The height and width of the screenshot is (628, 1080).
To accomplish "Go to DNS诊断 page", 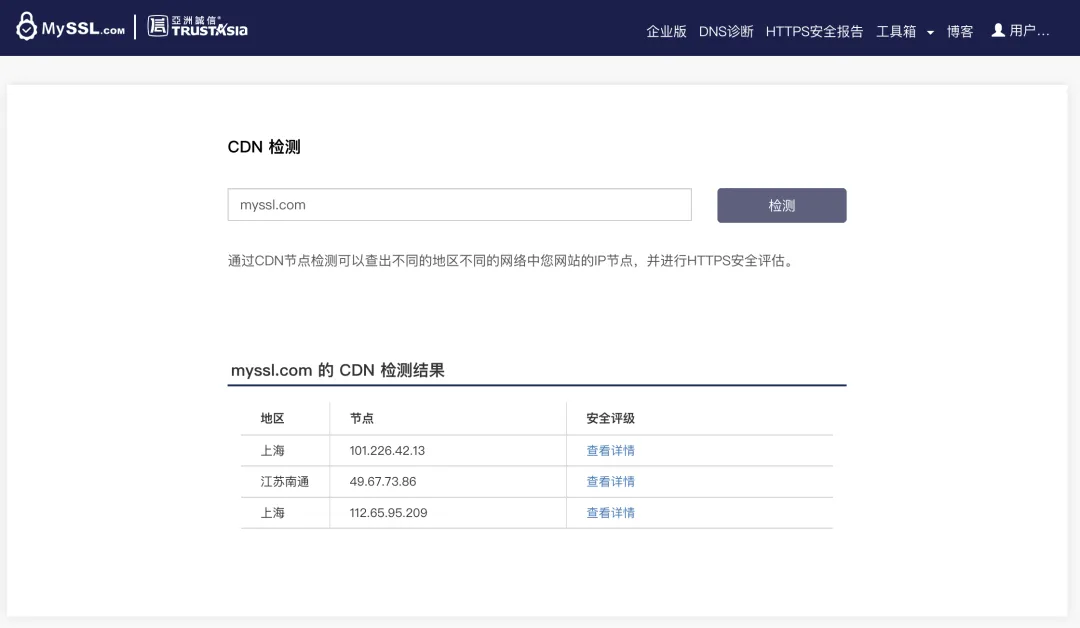I will pyautogui.click(x=726, y=31).
